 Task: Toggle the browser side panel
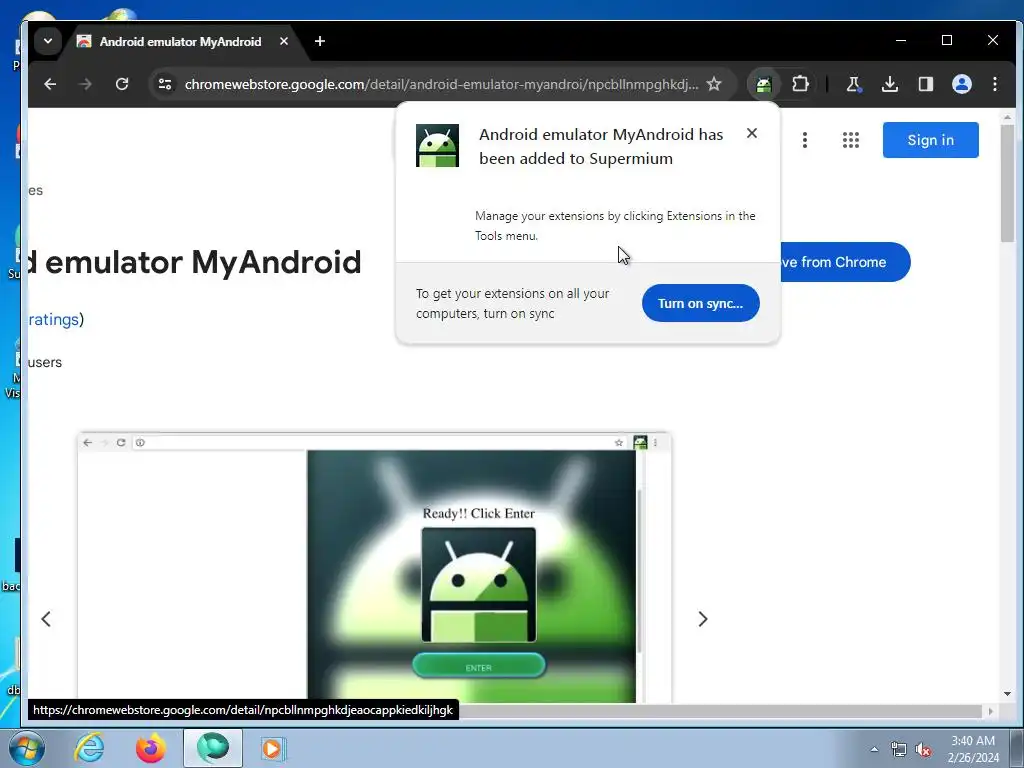[x=925, y=84]
